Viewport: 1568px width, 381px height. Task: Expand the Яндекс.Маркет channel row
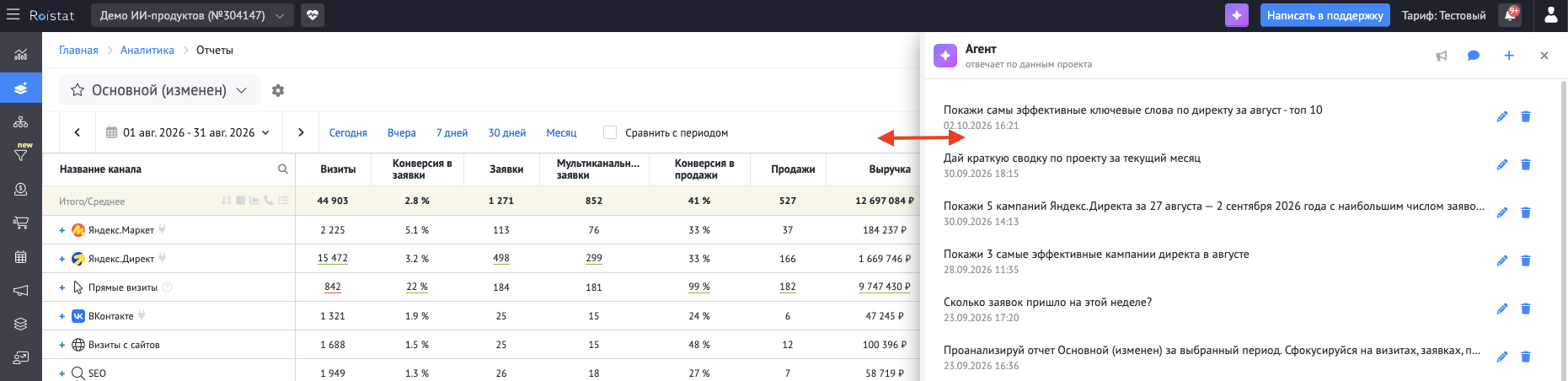point(62,230)
